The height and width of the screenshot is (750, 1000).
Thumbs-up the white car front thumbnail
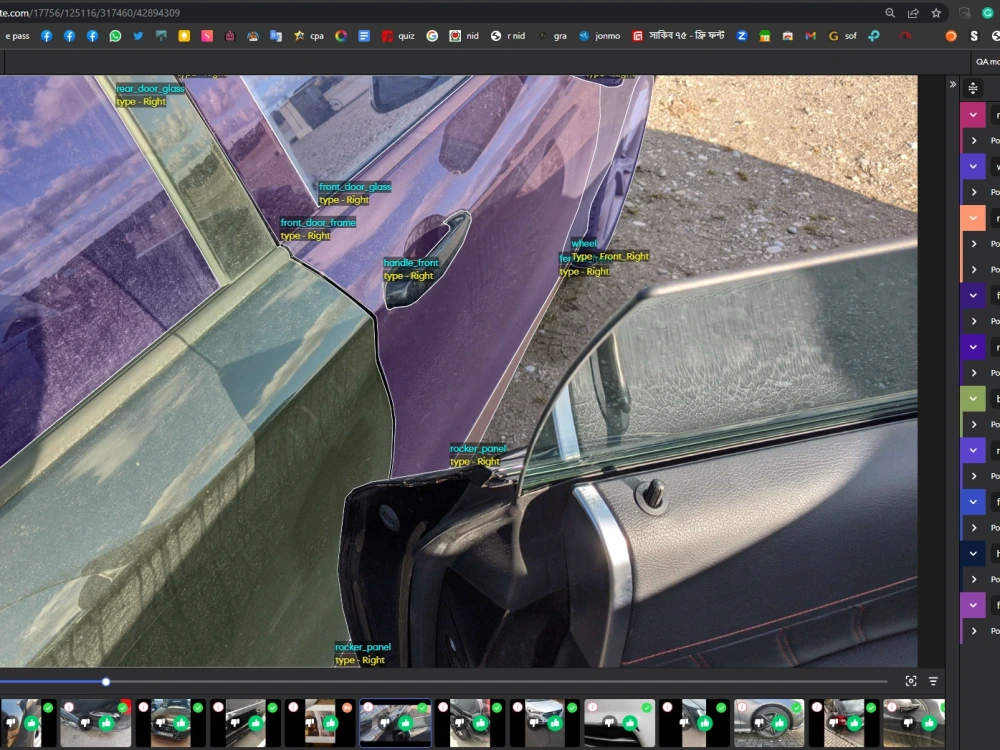555,723
